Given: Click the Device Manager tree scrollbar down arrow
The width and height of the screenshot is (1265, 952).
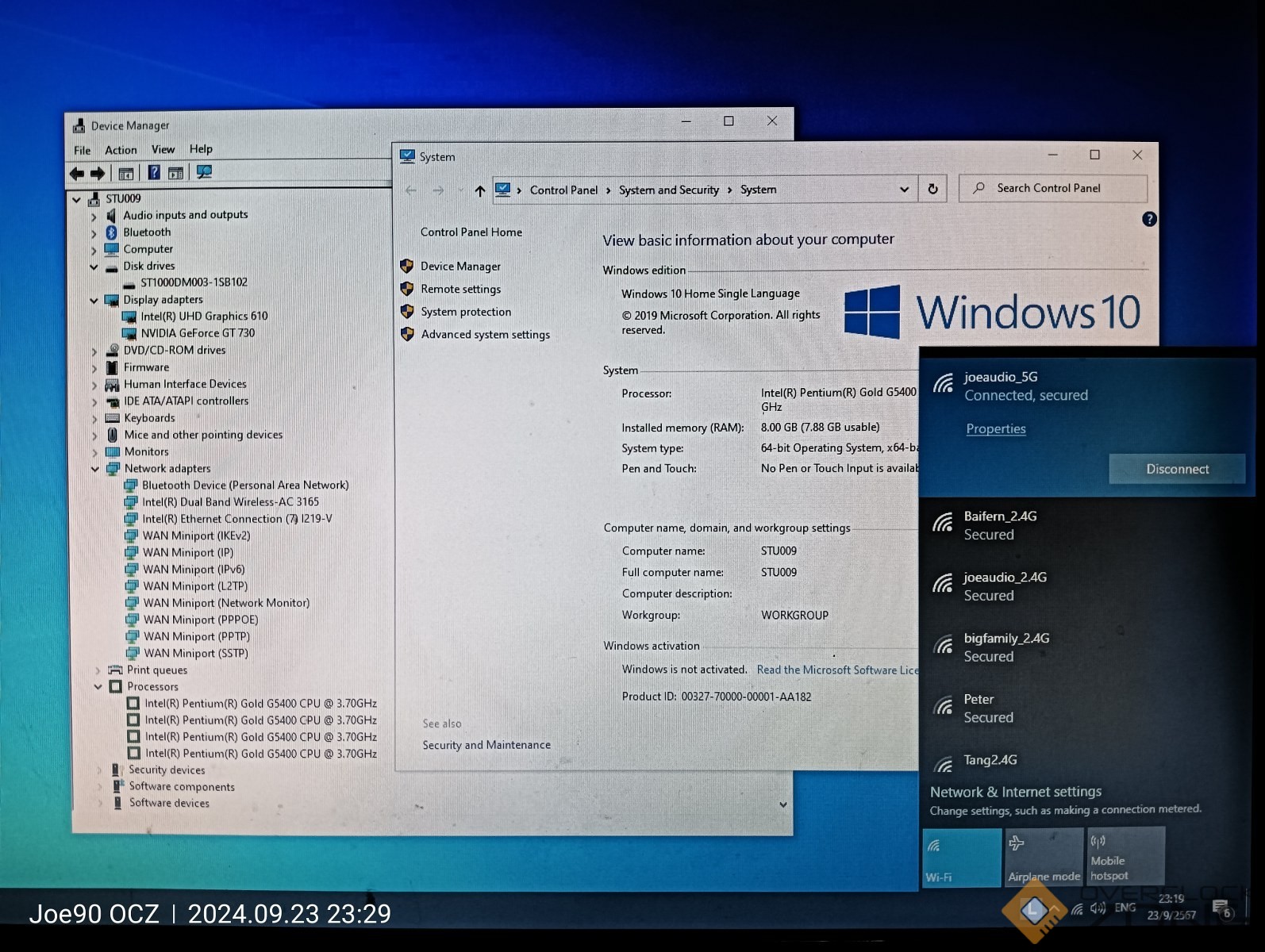Looking at the screenshot, I should click(x=783, y=805).
